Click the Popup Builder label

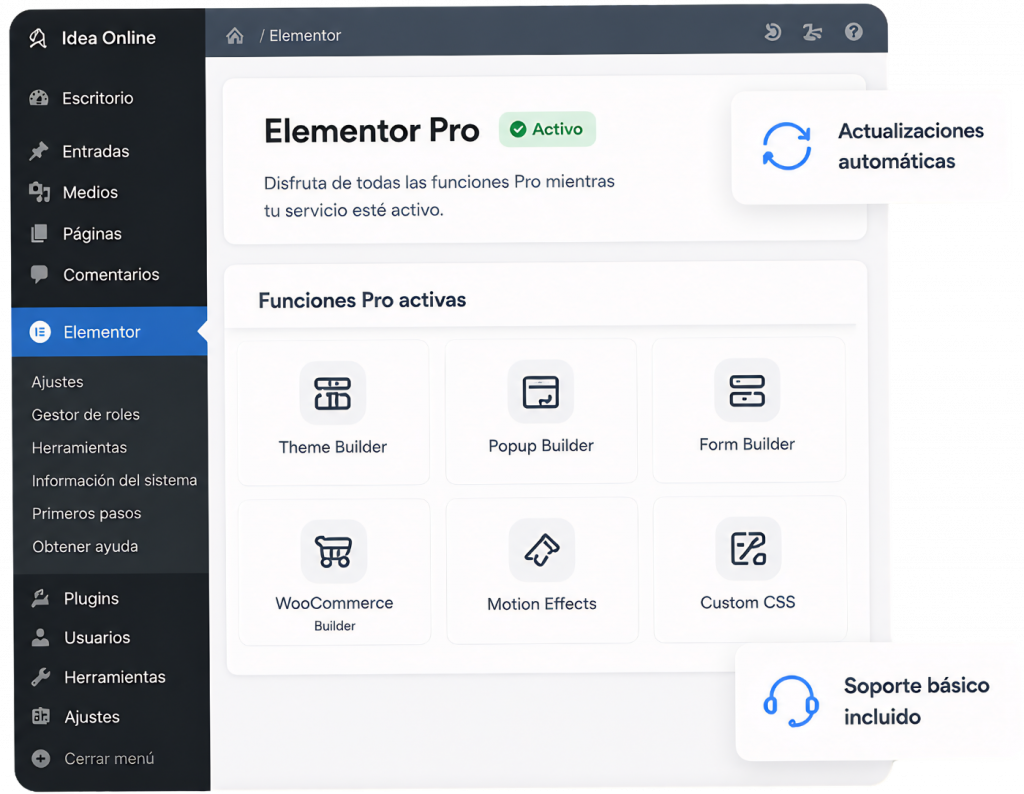[x=541, y=445]
